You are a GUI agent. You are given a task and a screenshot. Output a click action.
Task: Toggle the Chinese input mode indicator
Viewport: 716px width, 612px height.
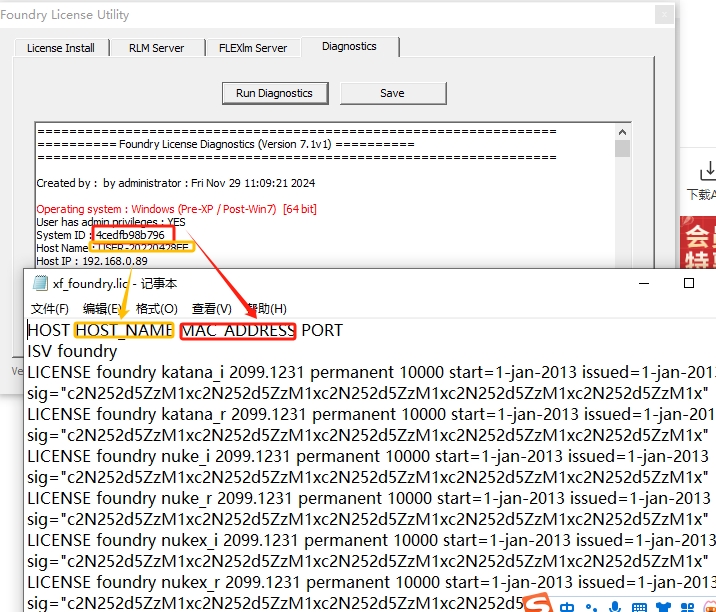567,606
